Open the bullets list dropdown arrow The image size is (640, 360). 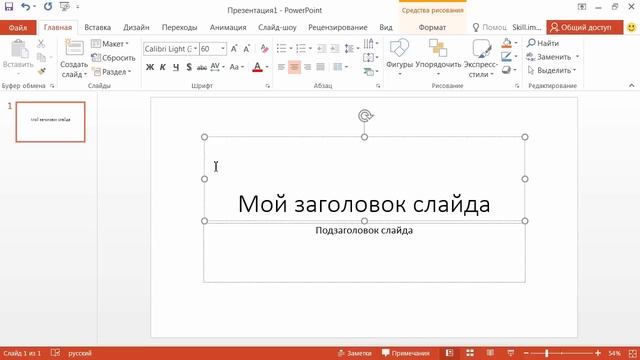[291, 49]
